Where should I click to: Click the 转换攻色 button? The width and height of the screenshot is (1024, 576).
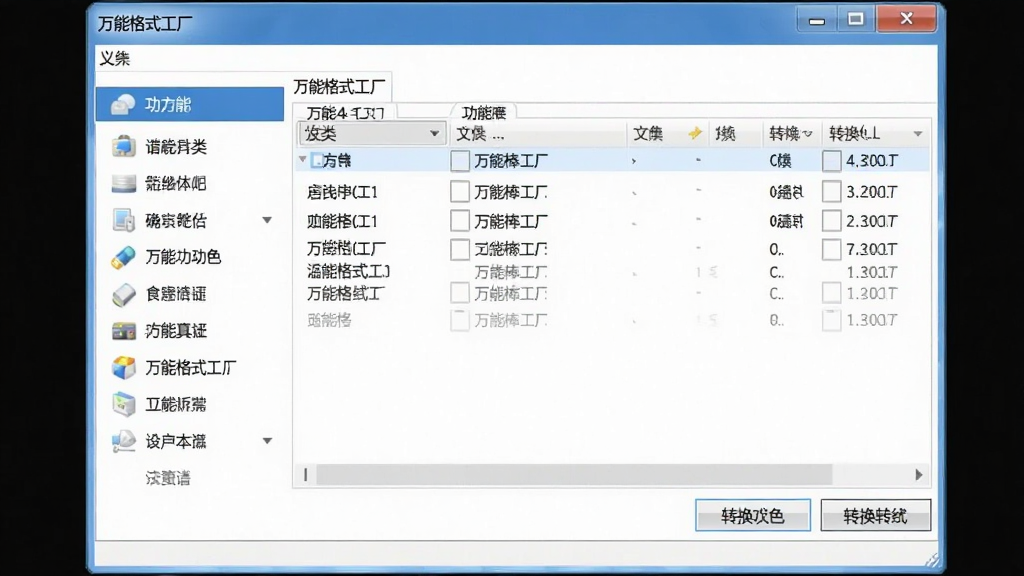[753, 516]
